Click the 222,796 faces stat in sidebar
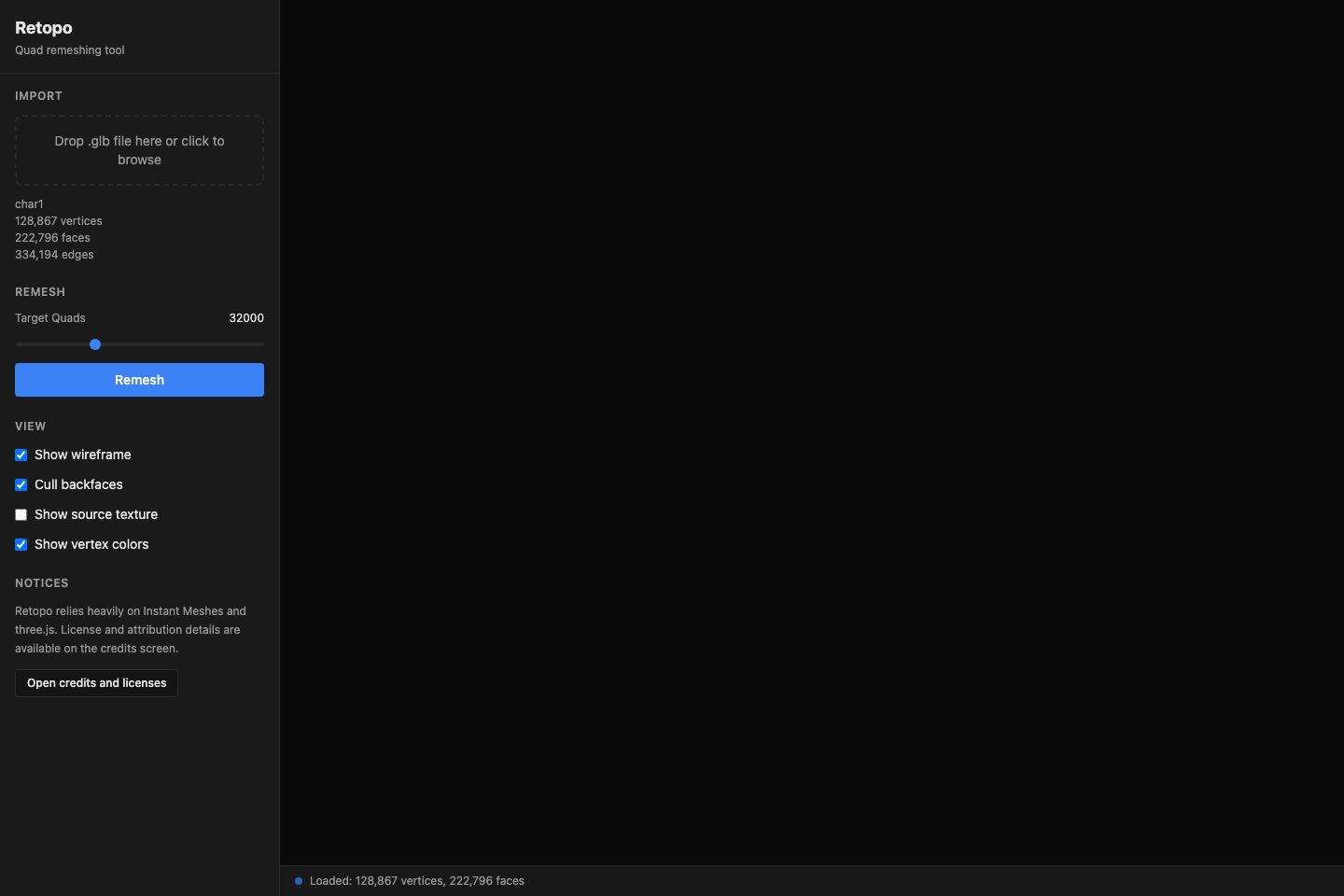This screenshot has height=896, width=1344. (x=52, y=238)
